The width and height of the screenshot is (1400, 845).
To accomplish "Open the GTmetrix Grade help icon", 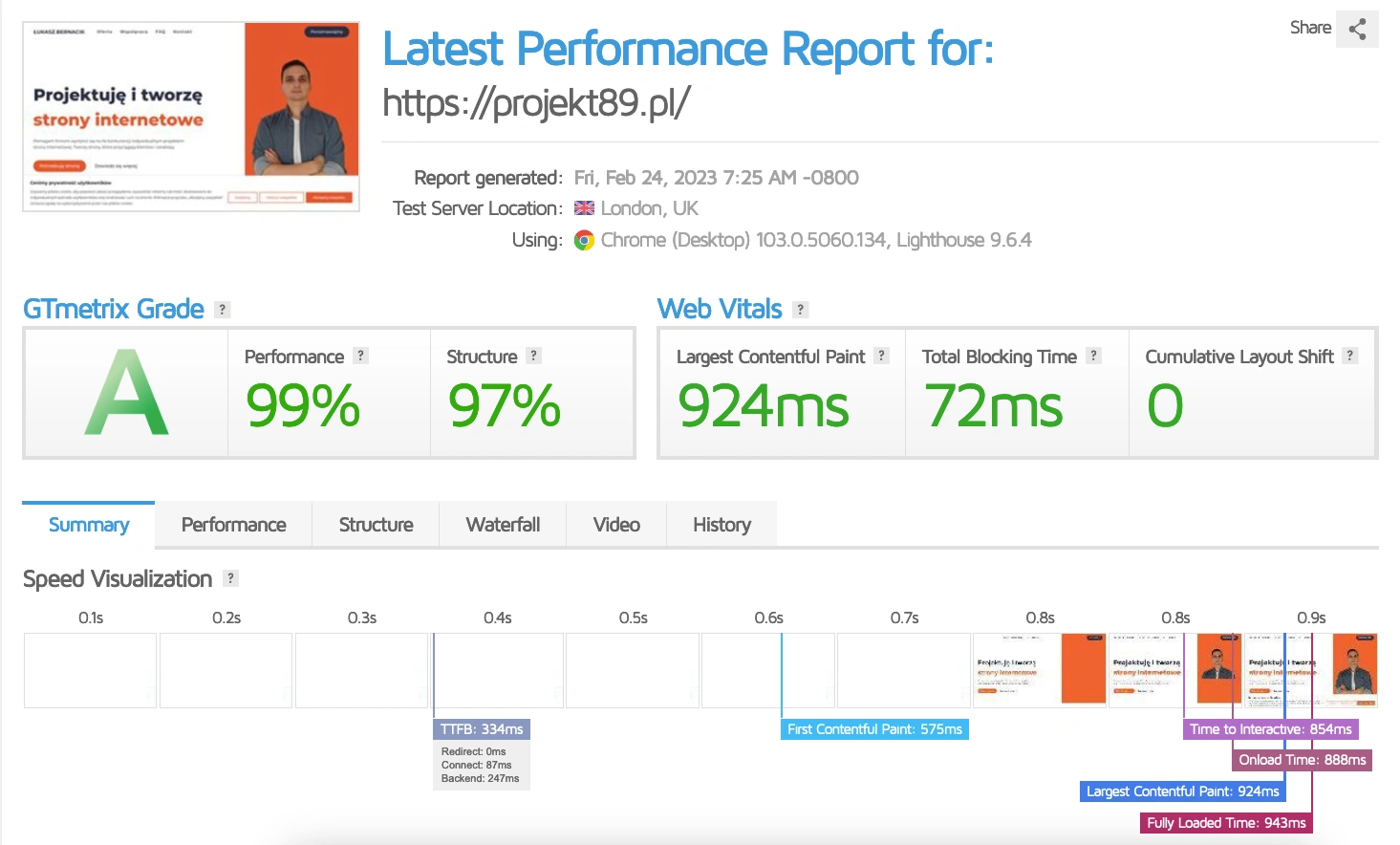I will (223, 310).
